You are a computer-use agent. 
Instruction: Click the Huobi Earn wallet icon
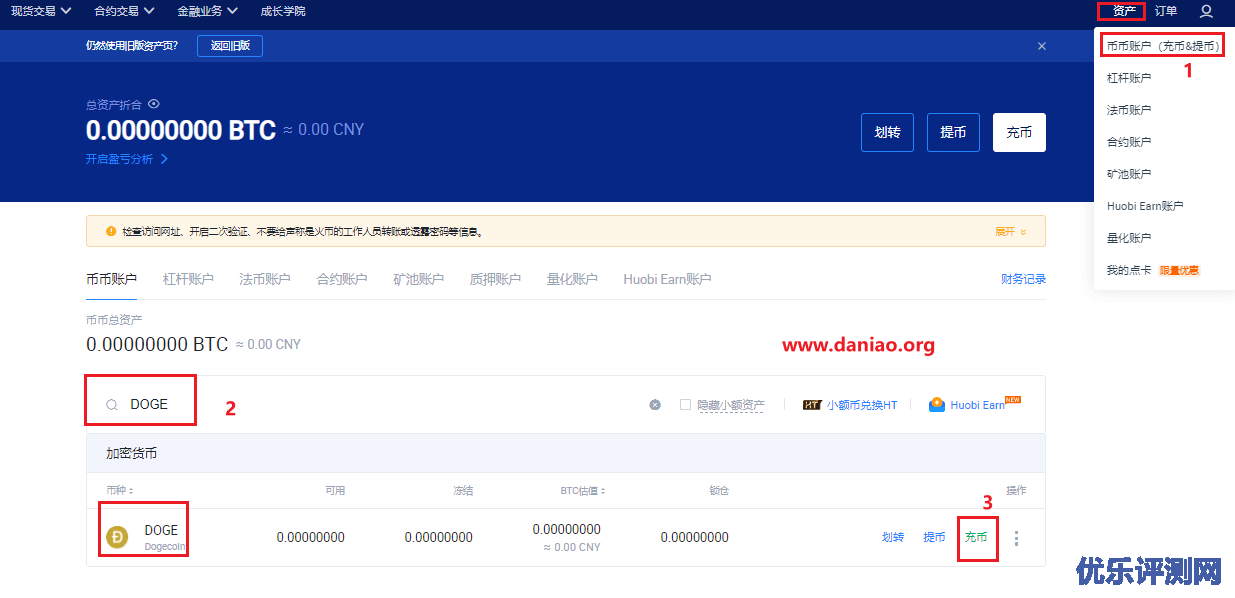[x=937, y=405]
